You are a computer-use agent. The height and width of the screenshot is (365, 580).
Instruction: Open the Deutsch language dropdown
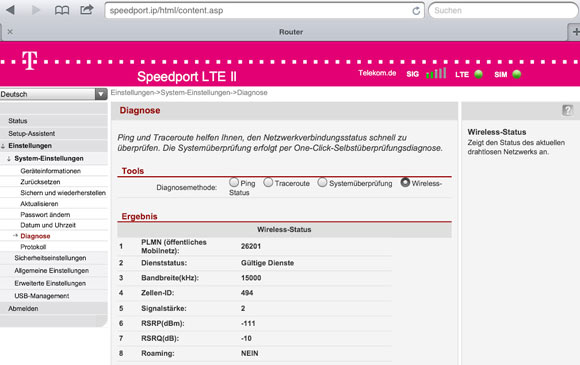54,94
